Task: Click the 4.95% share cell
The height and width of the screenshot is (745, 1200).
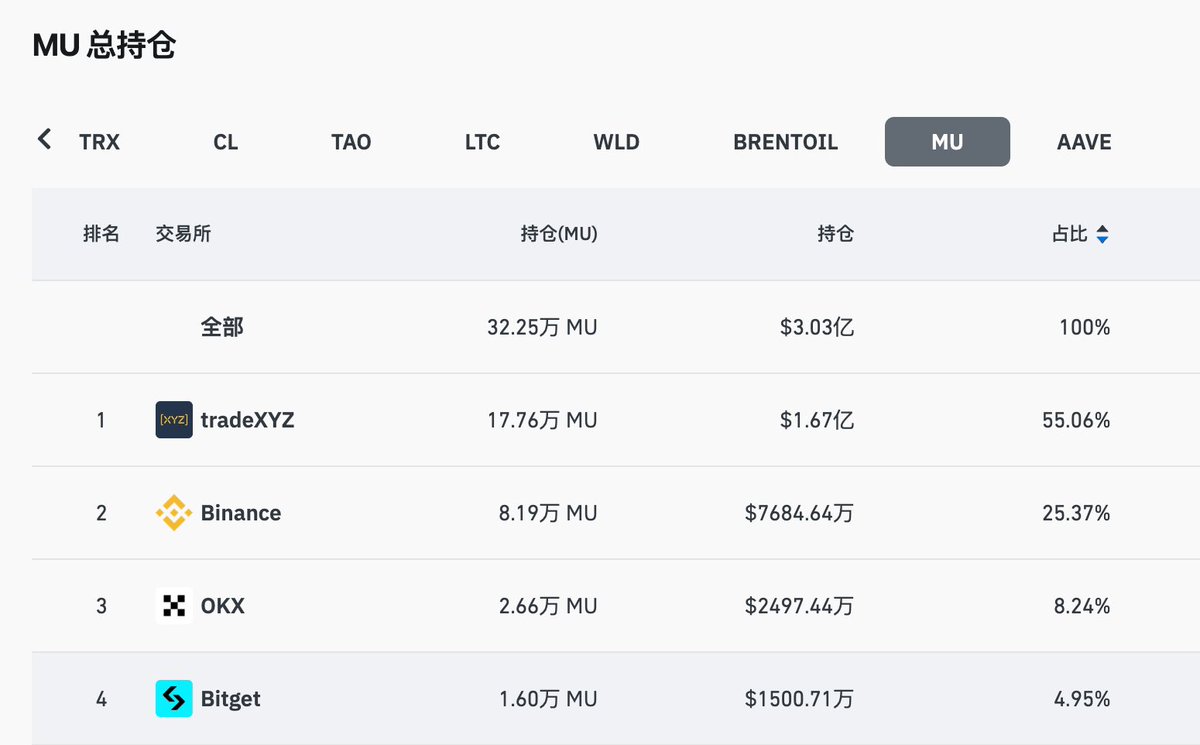Action: point(1082,699)
